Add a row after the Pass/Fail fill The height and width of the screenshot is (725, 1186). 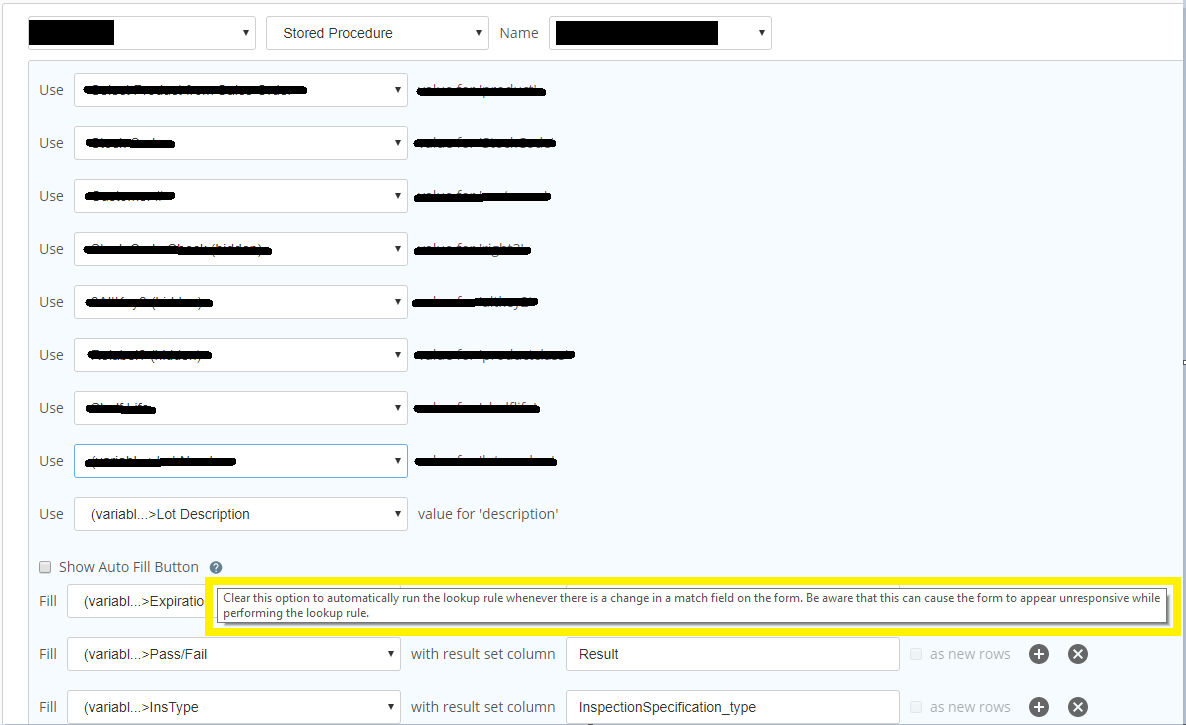tap(1039, 654)
